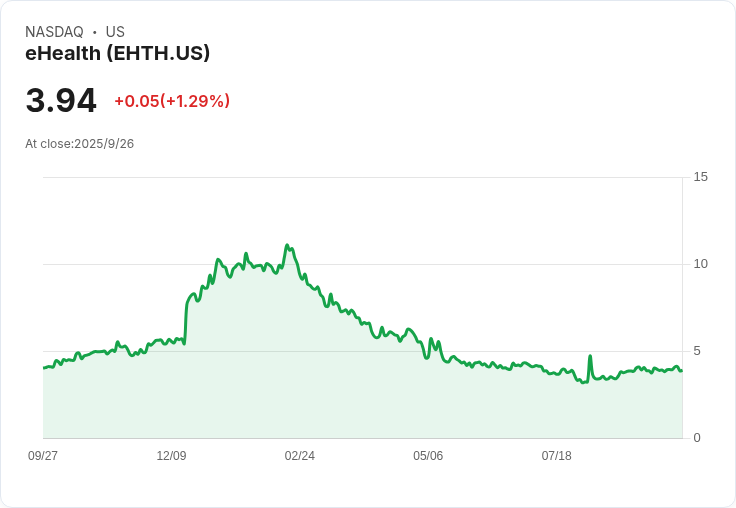Click the +0.05(+1.29%) price change
This screenshot has width=736, height=508.
point(172,101)
